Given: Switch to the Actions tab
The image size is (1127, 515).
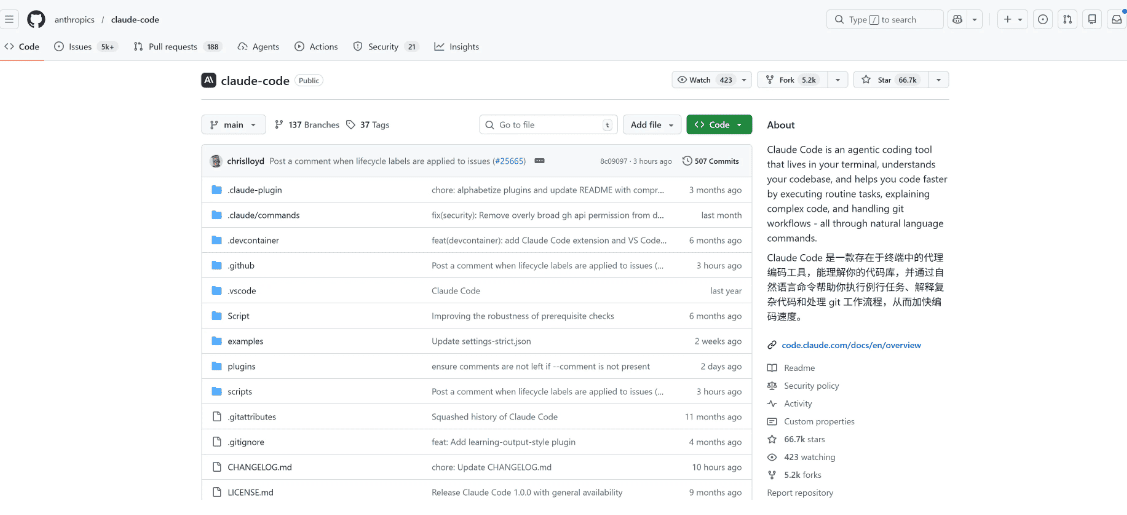Looking at the screenshot, I should 316,47.
